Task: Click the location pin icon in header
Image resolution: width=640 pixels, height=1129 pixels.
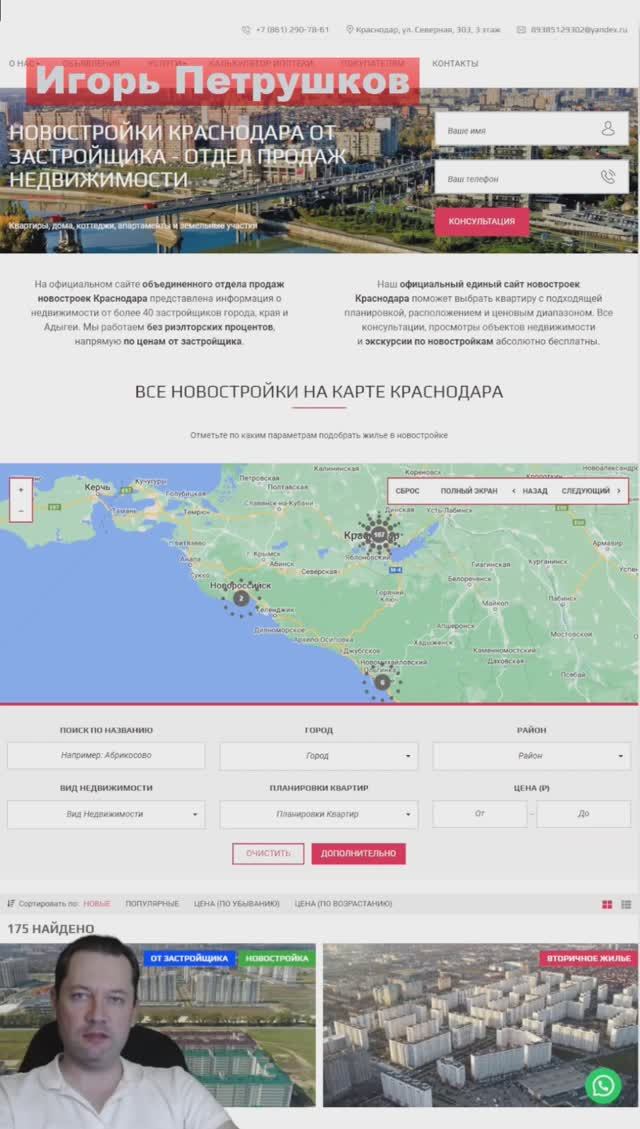Action: (x=350, y=30)
